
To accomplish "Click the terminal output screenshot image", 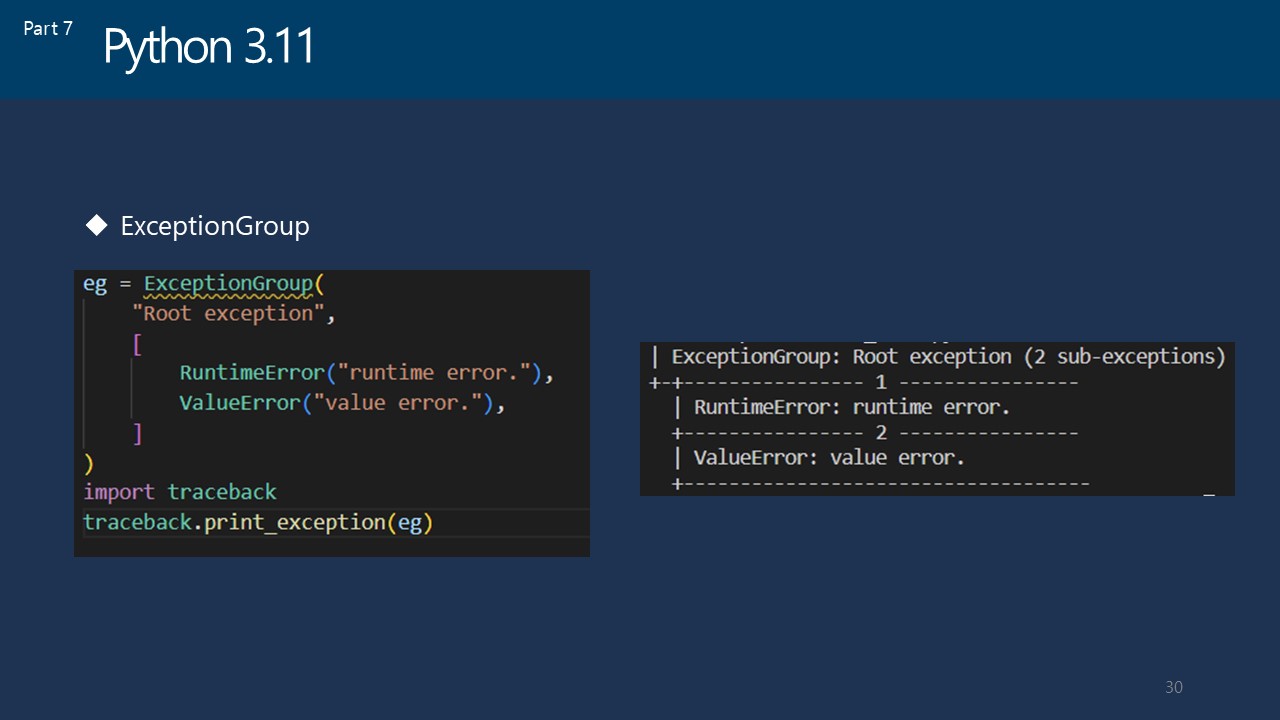I will 937,419.
